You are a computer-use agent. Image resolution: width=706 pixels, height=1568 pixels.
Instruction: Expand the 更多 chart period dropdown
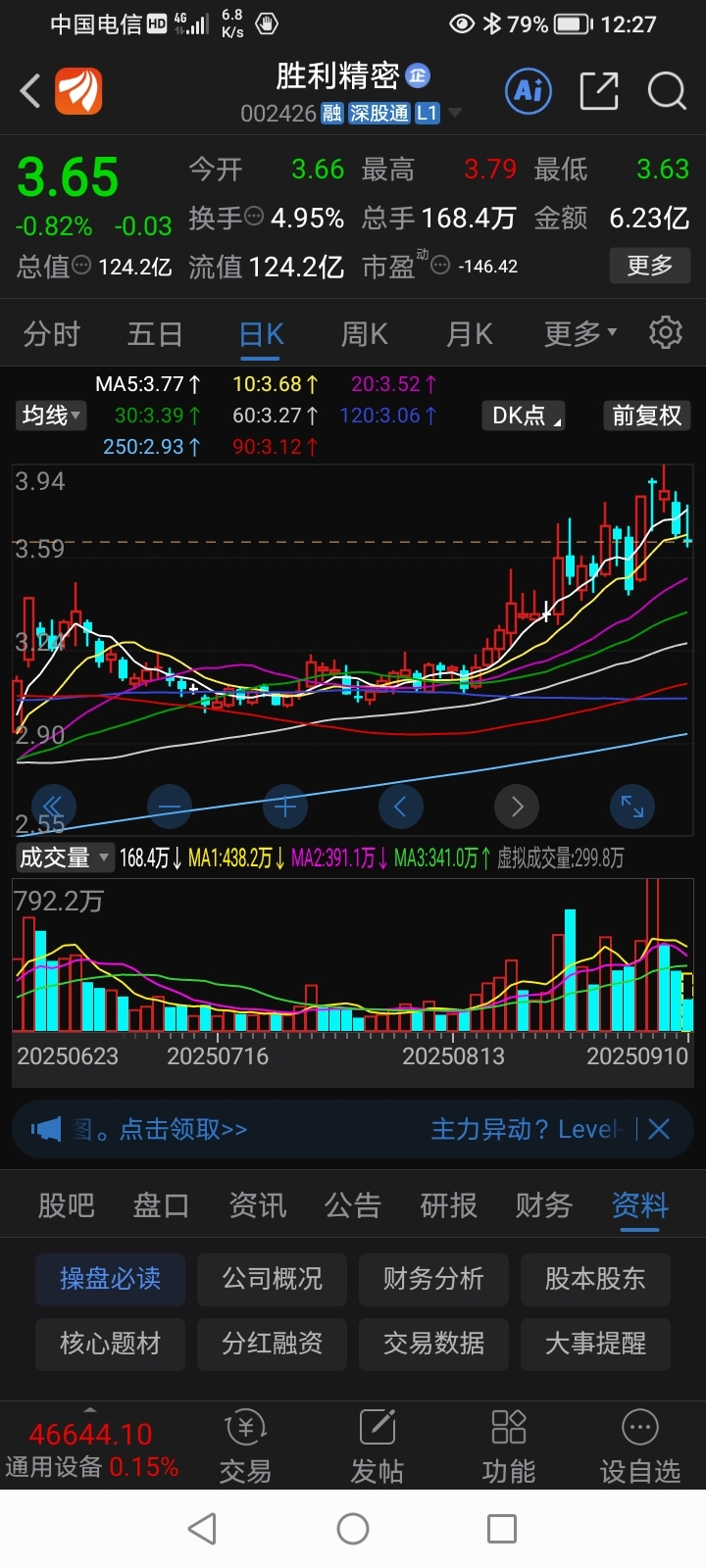click(x=580, y=334)
